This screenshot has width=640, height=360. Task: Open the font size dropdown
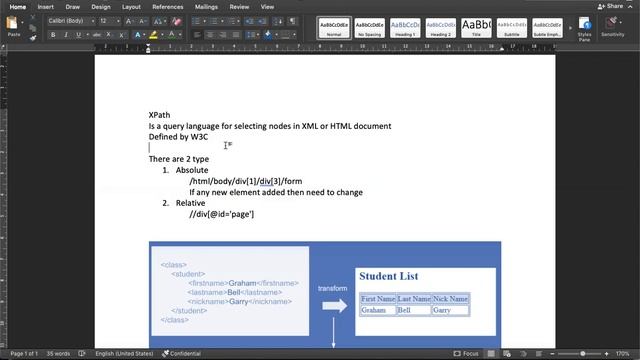point(118,21)
